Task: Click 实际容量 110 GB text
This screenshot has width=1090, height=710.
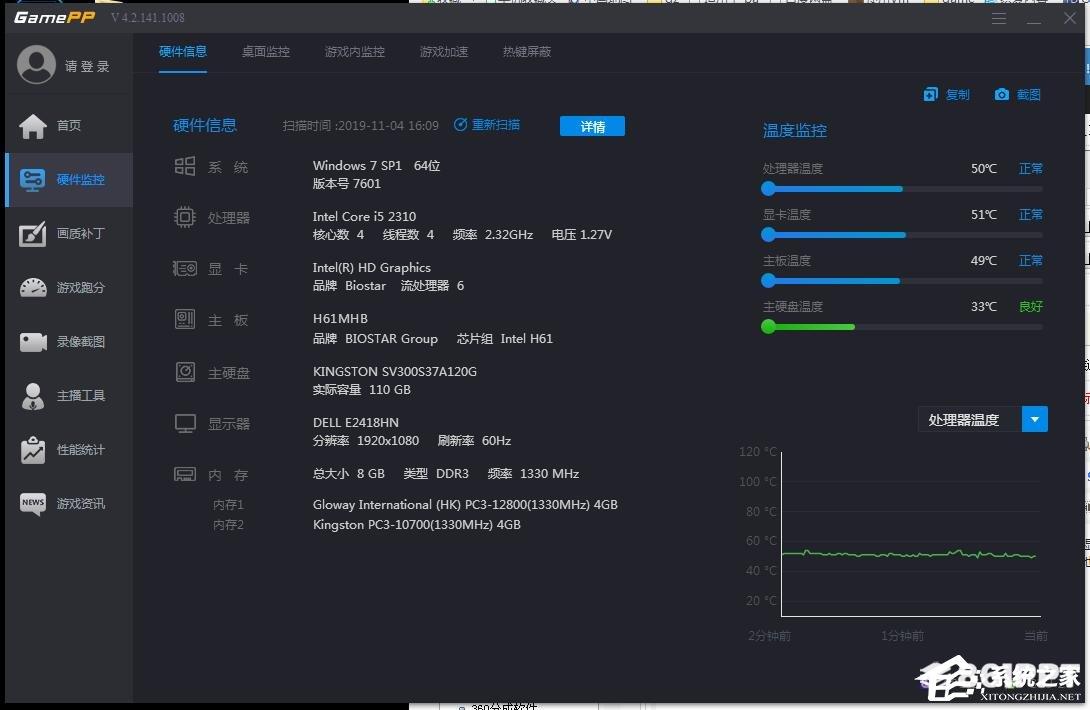Action: pyautogui.click(x=361, y=389)
